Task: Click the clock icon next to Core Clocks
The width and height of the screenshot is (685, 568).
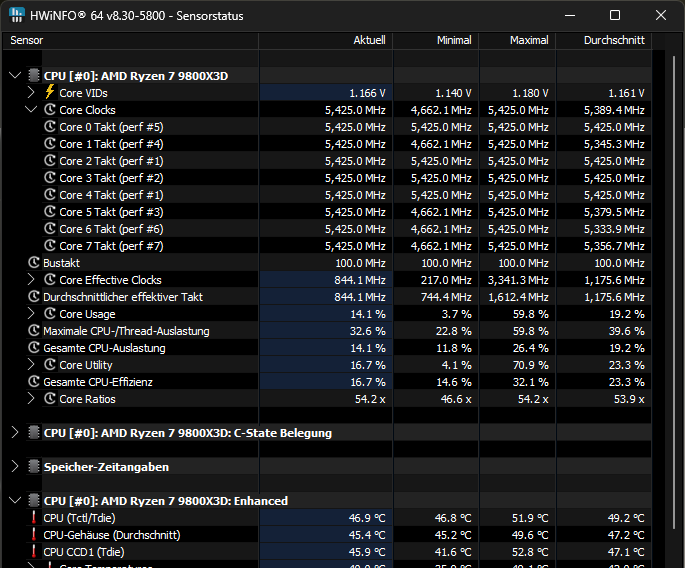Action: pyautogui.click(x=50, y=110)
